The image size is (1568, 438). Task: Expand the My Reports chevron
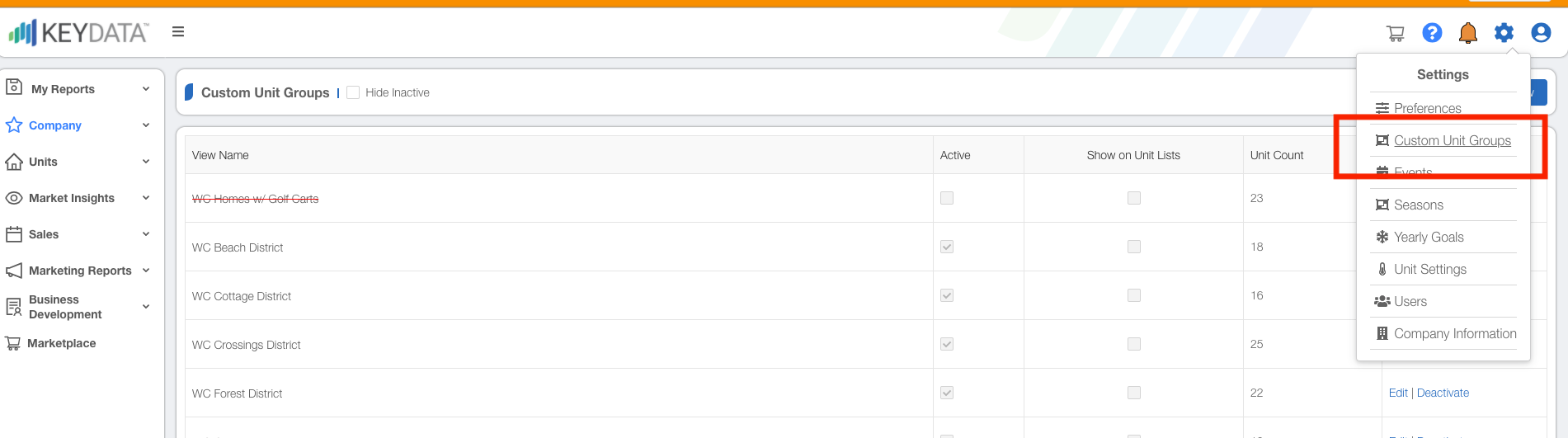[x=146, y=89]
